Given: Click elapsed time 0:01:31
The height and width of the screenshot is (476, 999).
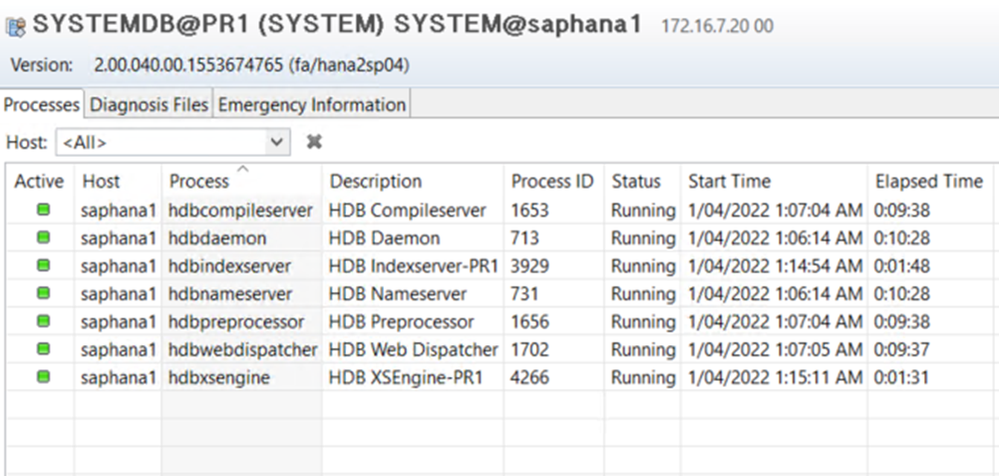Looking at the screenshot, I should coord(902,378).
